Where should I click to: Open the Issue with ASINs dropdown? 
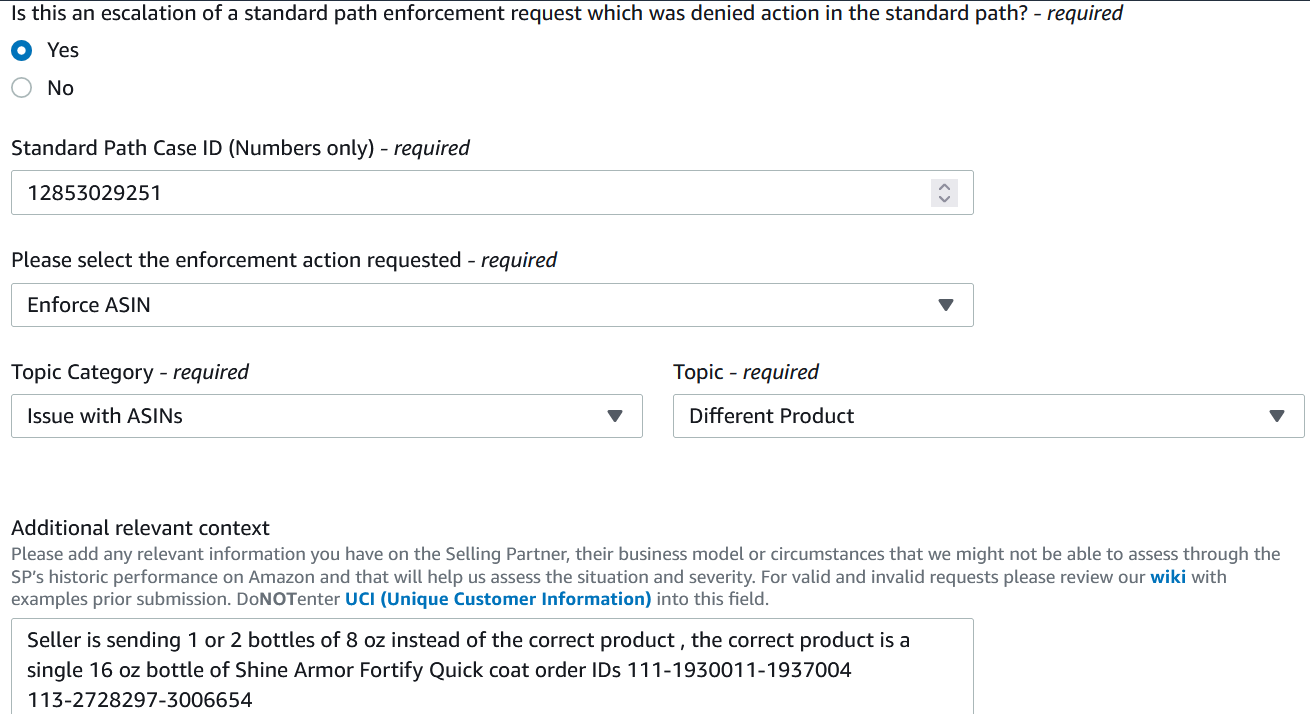(326, 416)
